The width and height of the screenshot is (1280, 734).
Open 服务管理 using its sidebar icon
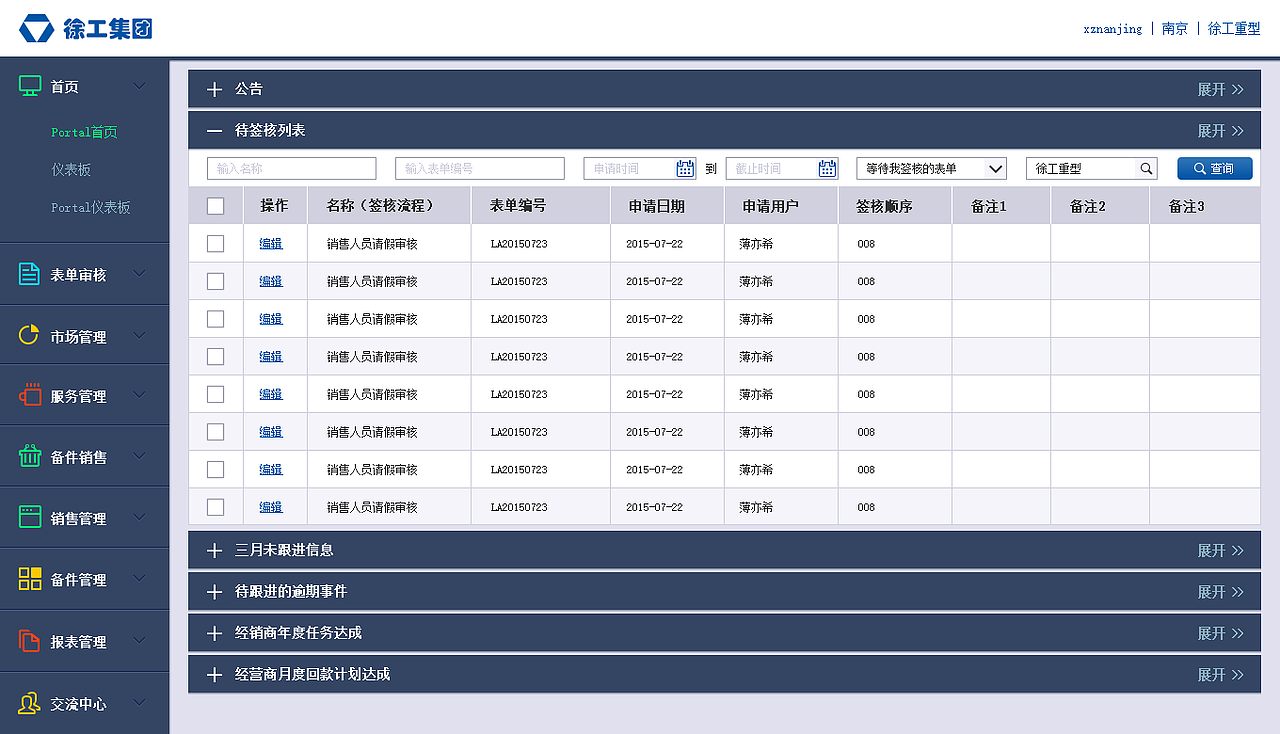click(x=28, y=395)
